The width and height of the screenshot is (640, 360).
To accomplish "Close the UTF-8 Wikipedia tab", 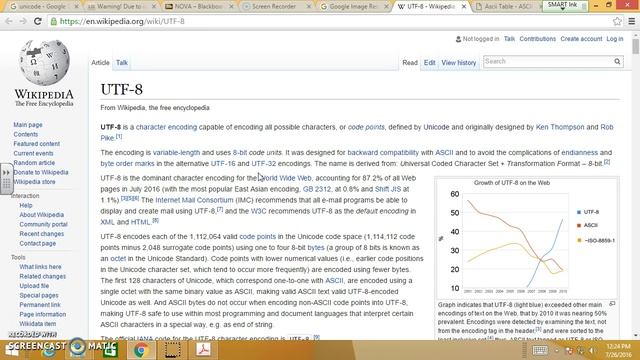I will pyautogui.click(x=464, y=7).
